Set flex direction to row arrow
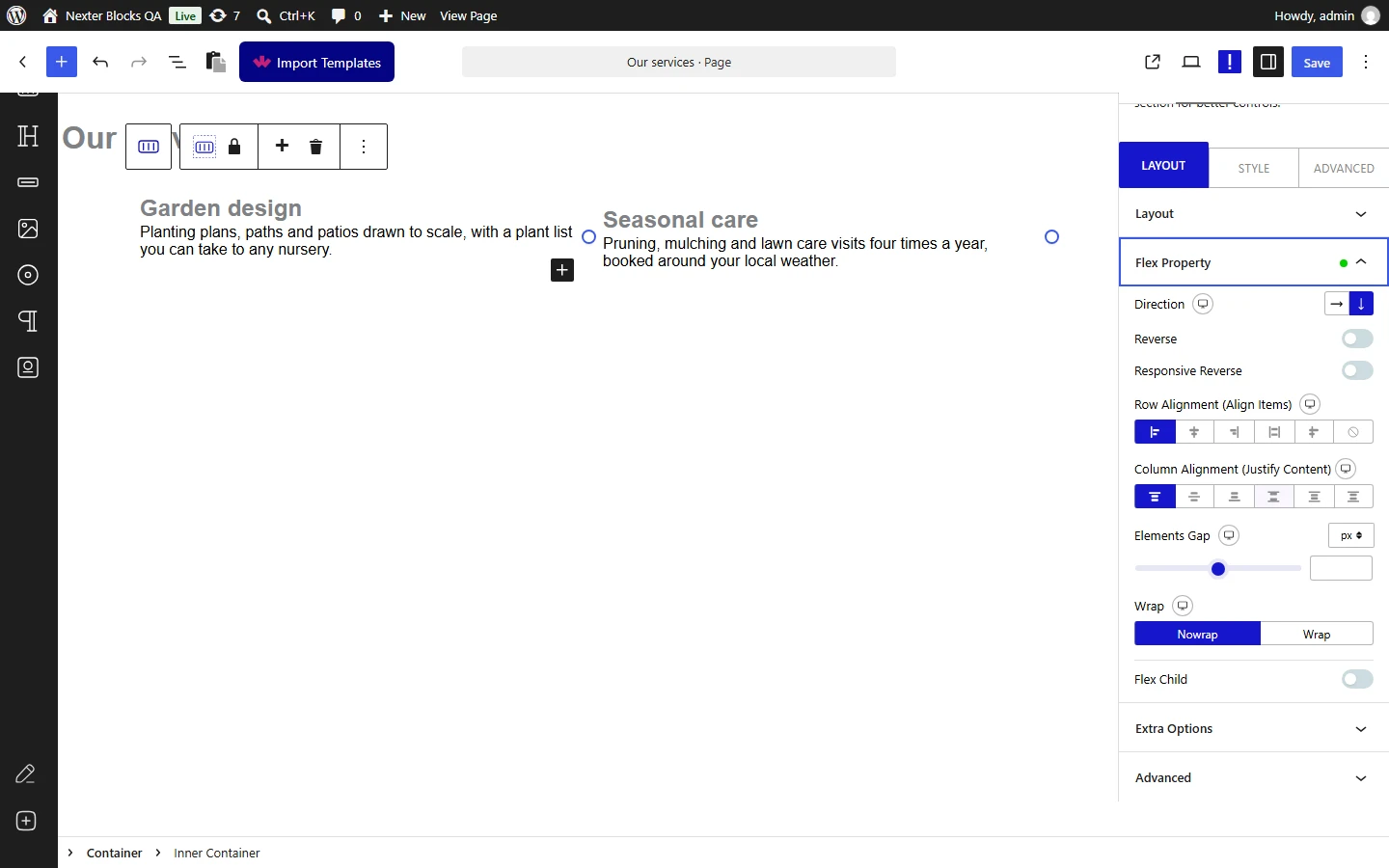Screen dimensions: 1389x868 [1337, 304]
